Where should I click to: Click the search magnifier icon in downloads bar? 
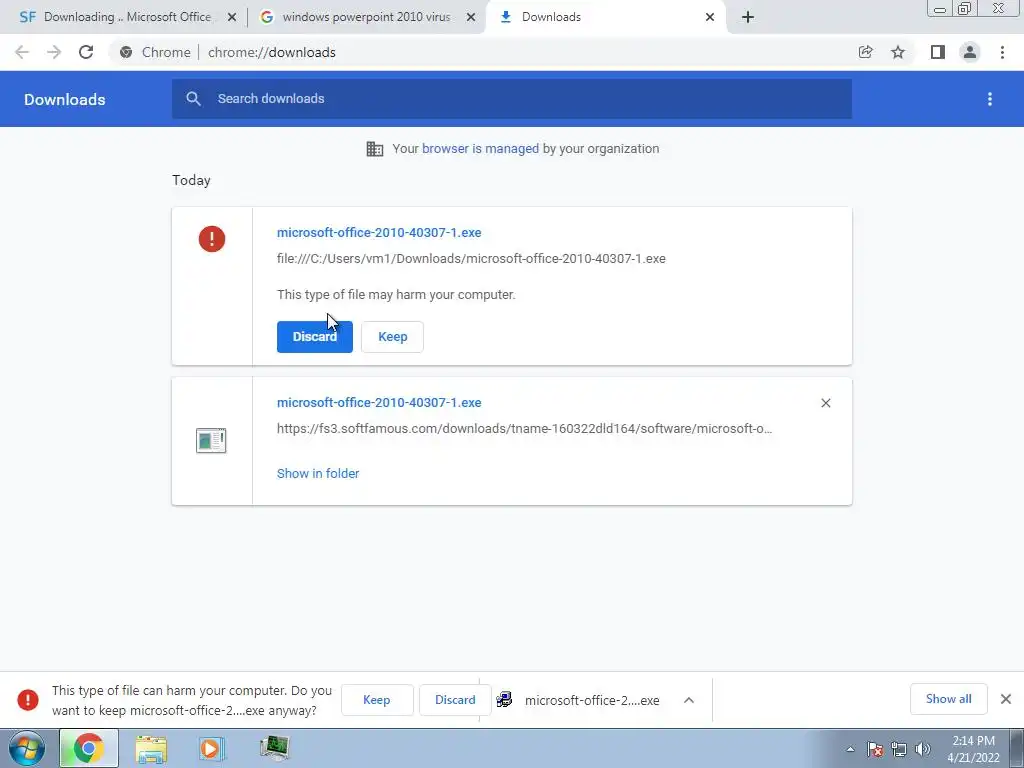193,99
